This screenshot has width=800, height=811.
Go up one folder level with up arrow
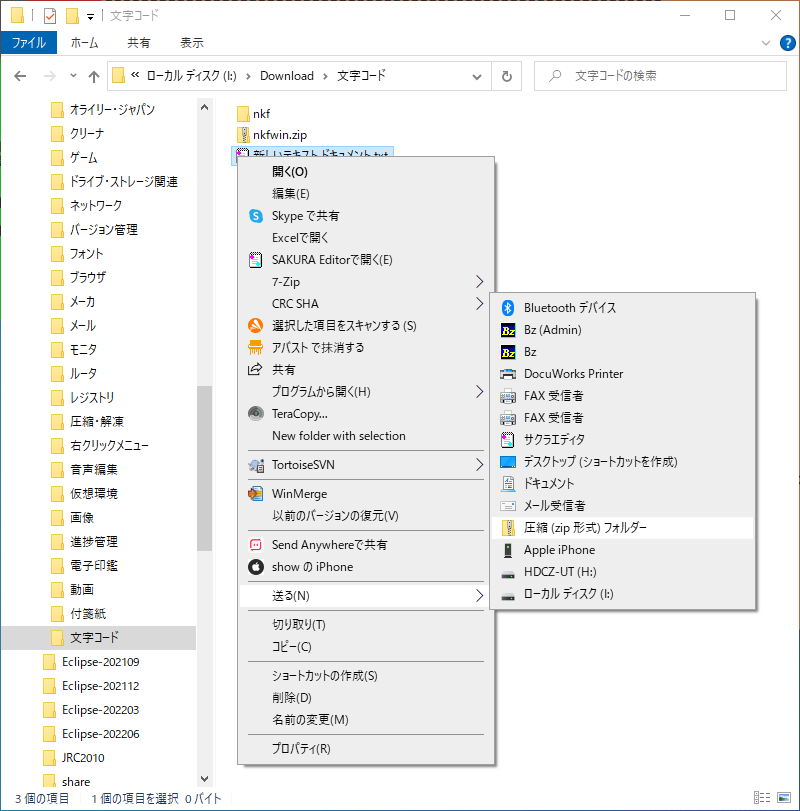tap(94, 77)
